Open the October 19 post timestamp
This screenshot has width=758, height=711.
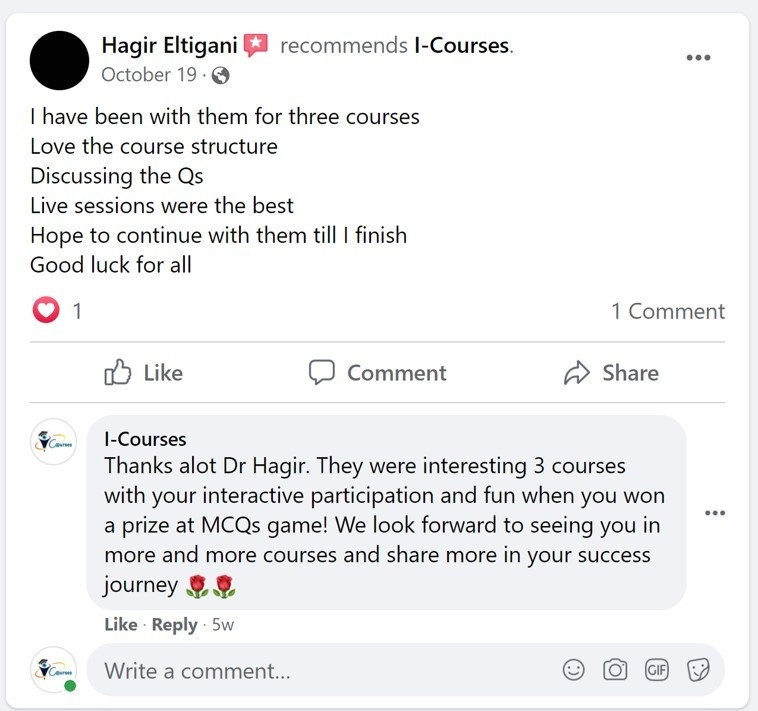point(149,75)
